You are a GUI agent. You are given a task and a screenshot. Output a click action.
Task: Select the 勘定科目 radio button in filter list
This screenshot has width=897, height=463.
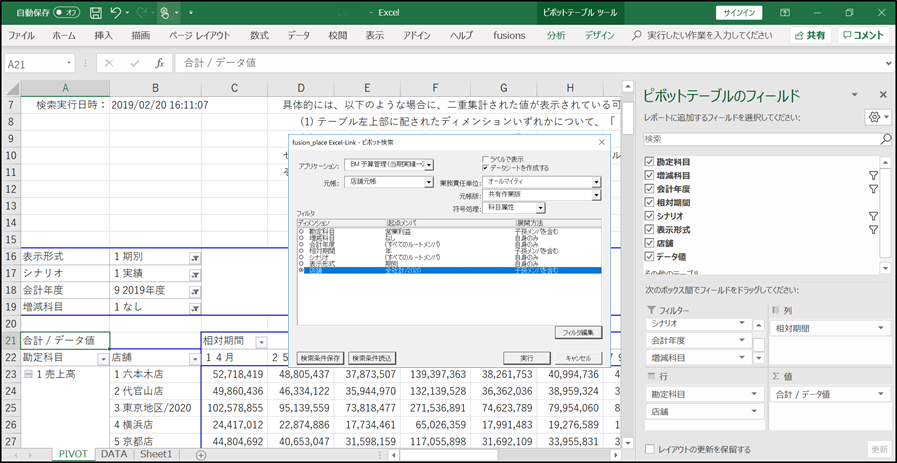point(300,231)
